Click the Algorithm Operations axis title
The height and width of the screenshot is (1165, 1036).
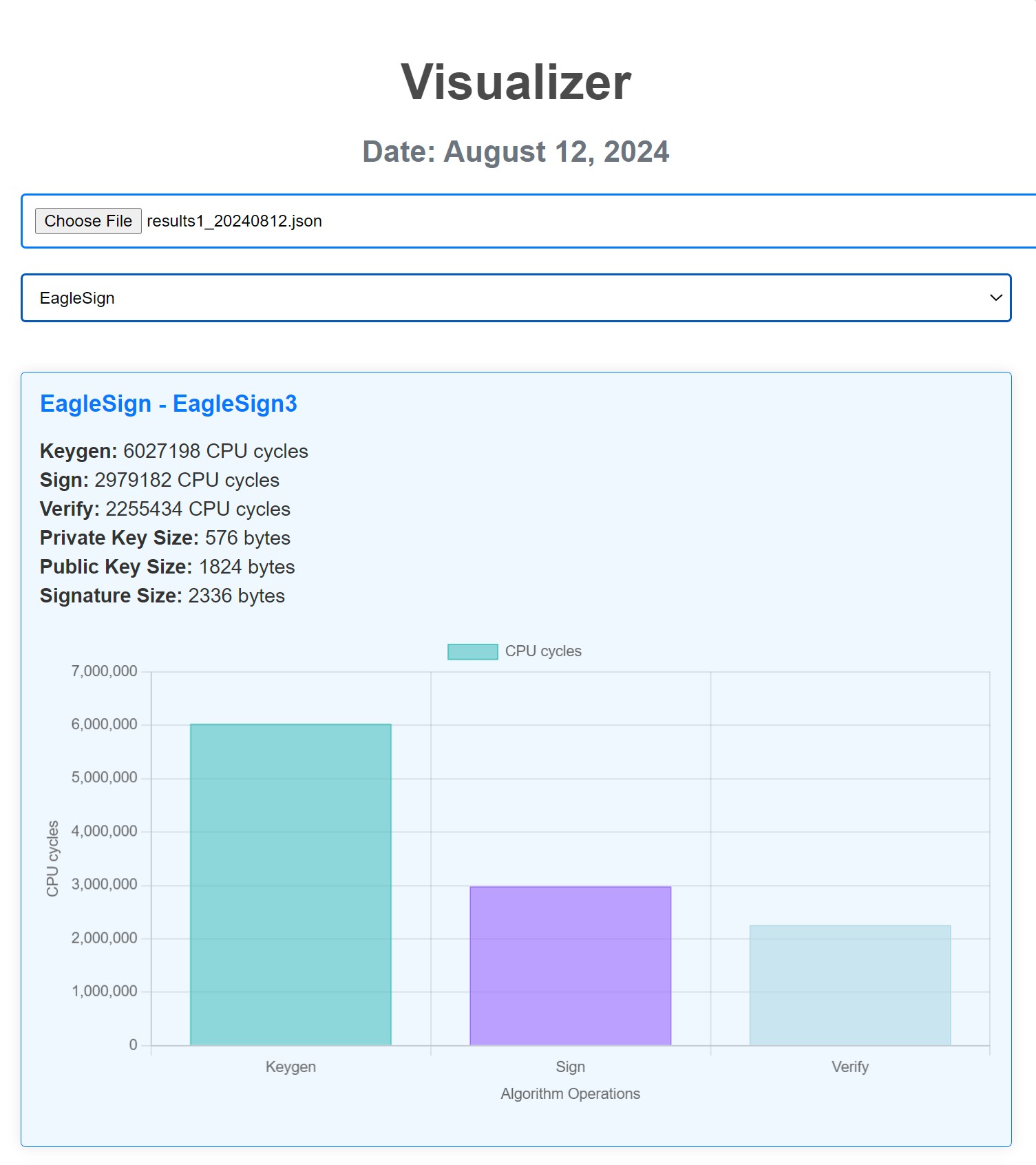(571, 1093)
